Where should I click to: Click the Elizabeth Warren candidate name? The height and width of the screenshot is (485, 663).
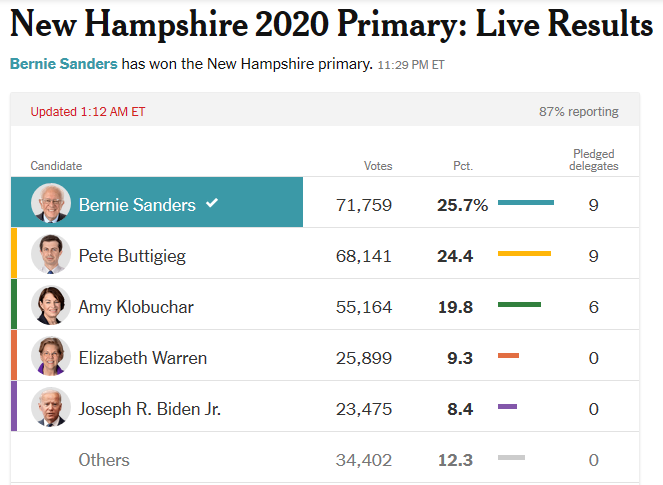coord(141,358)
